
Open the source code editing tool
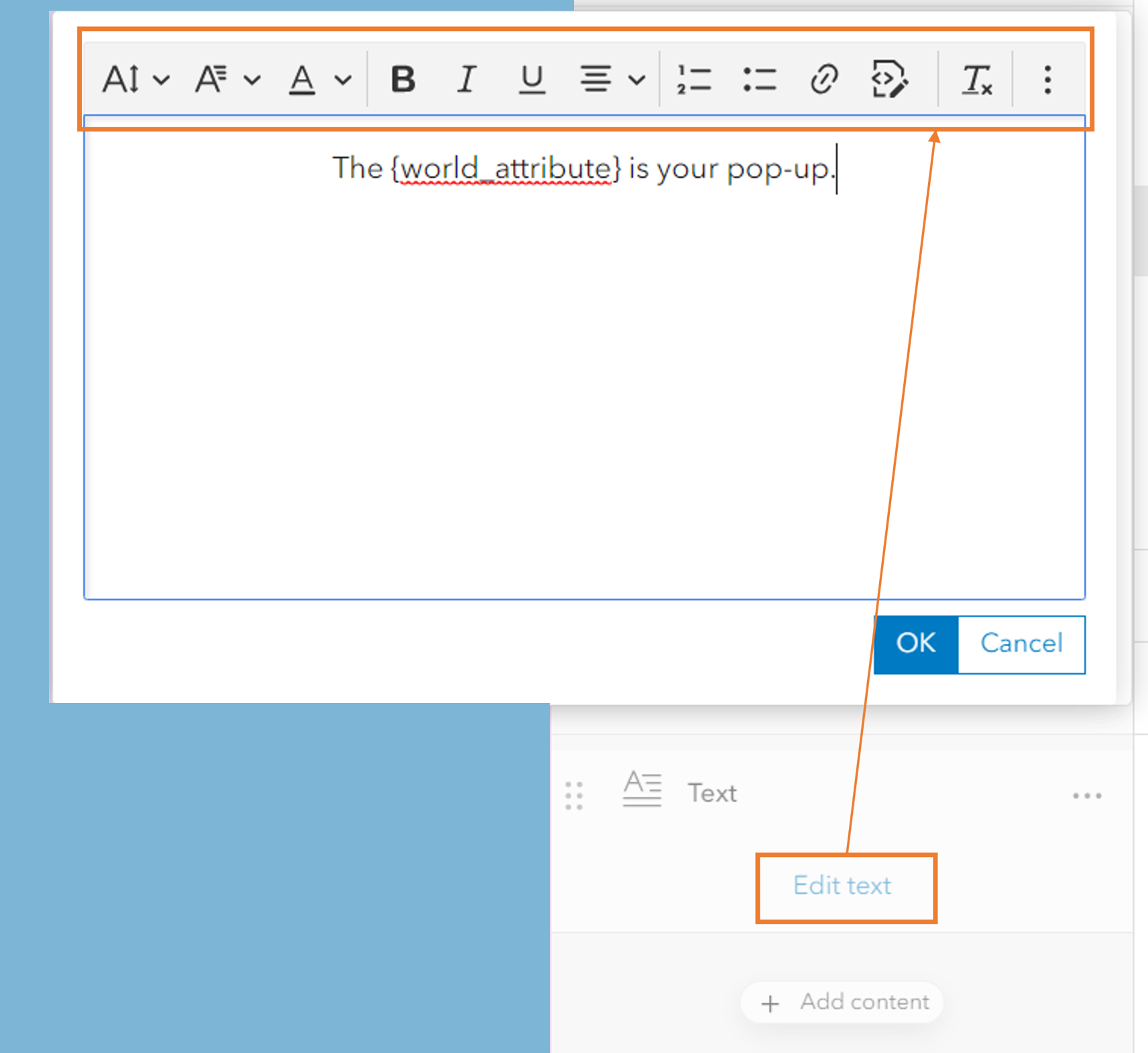point(890,79)
